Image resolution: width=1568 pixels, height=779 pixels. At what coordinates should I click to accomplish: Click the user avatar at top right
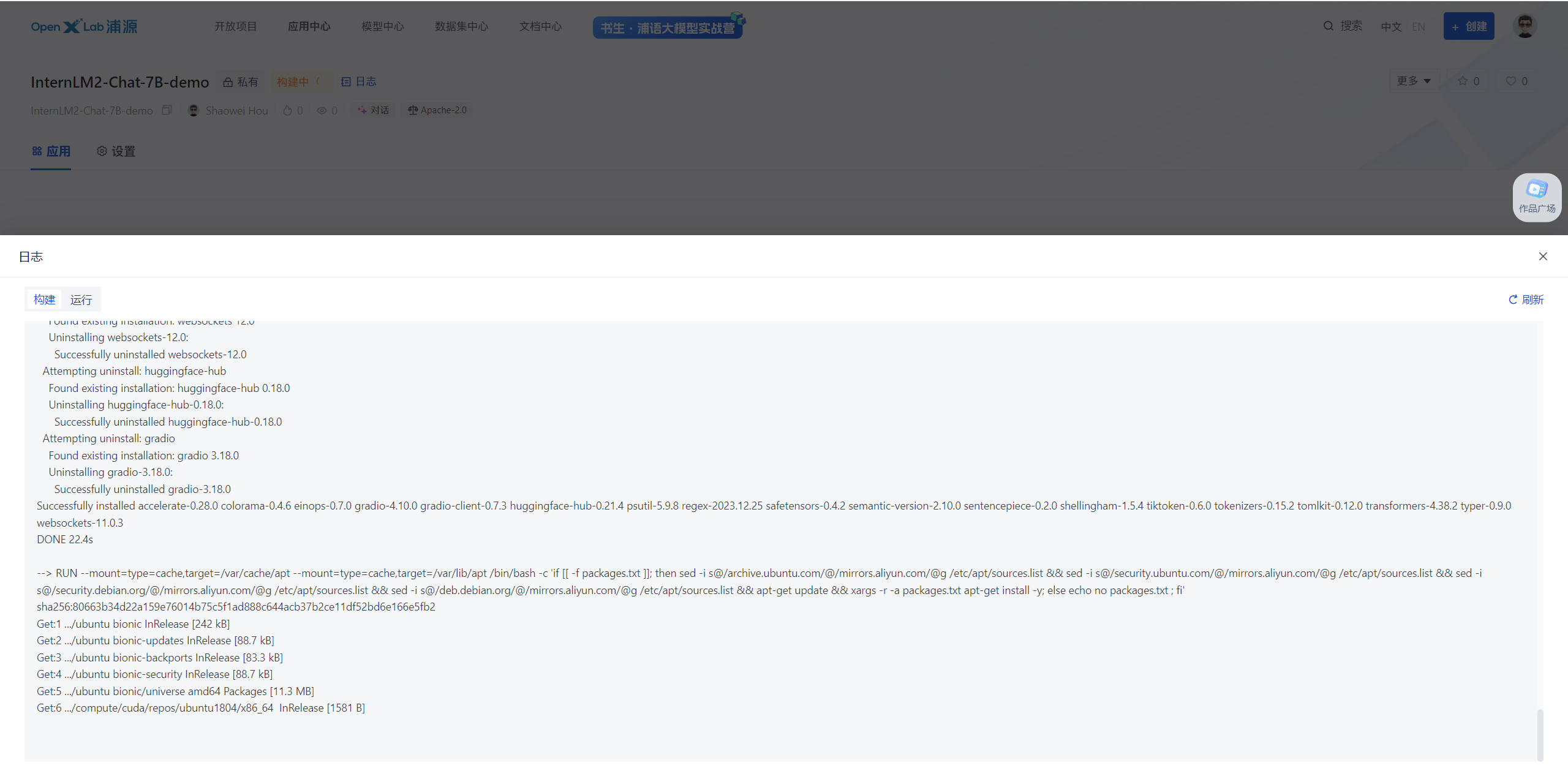1525,26
